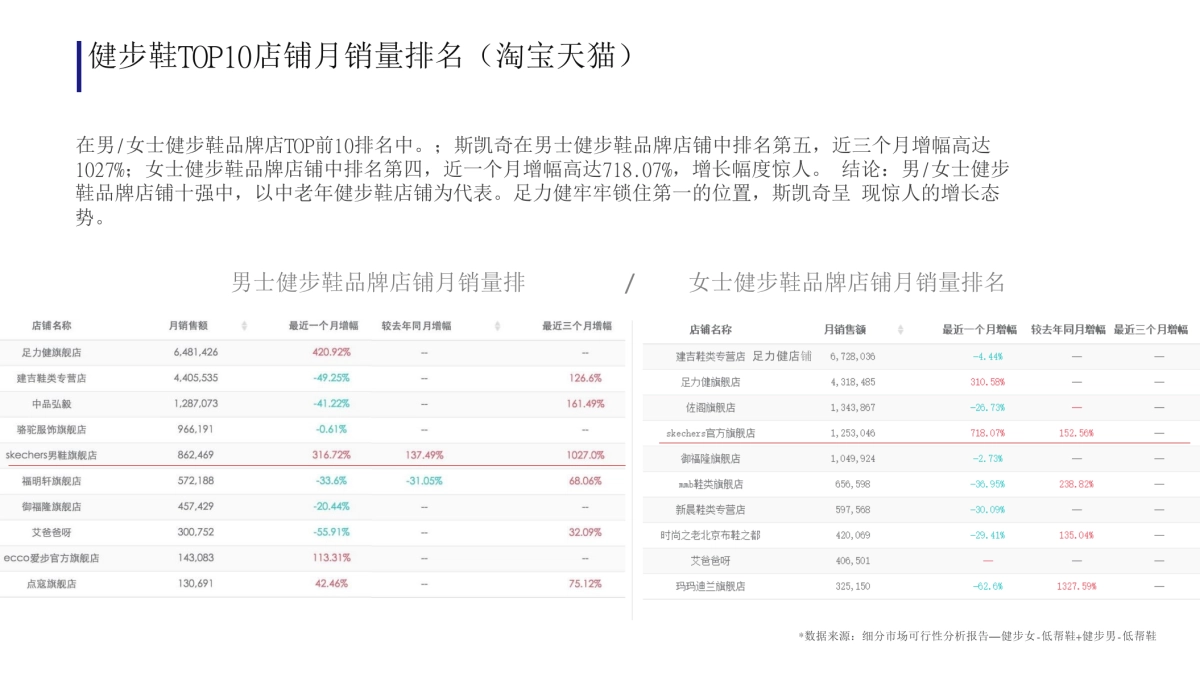1200x676 pixels.
Task: Select the 女士健步鞋品牌店铺月销量排名 table heading
Action: click(x=848, y=282)
